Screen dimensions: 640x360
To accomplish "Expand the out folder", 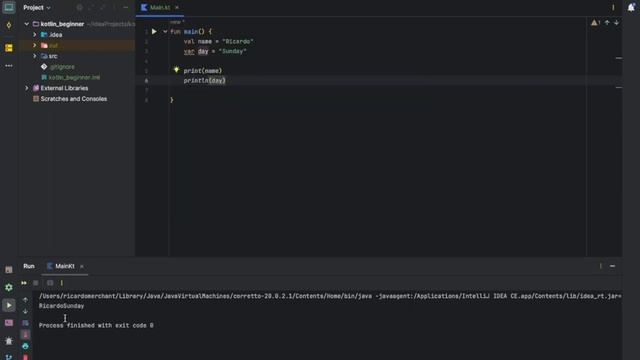I will click(x=35, y=45).
